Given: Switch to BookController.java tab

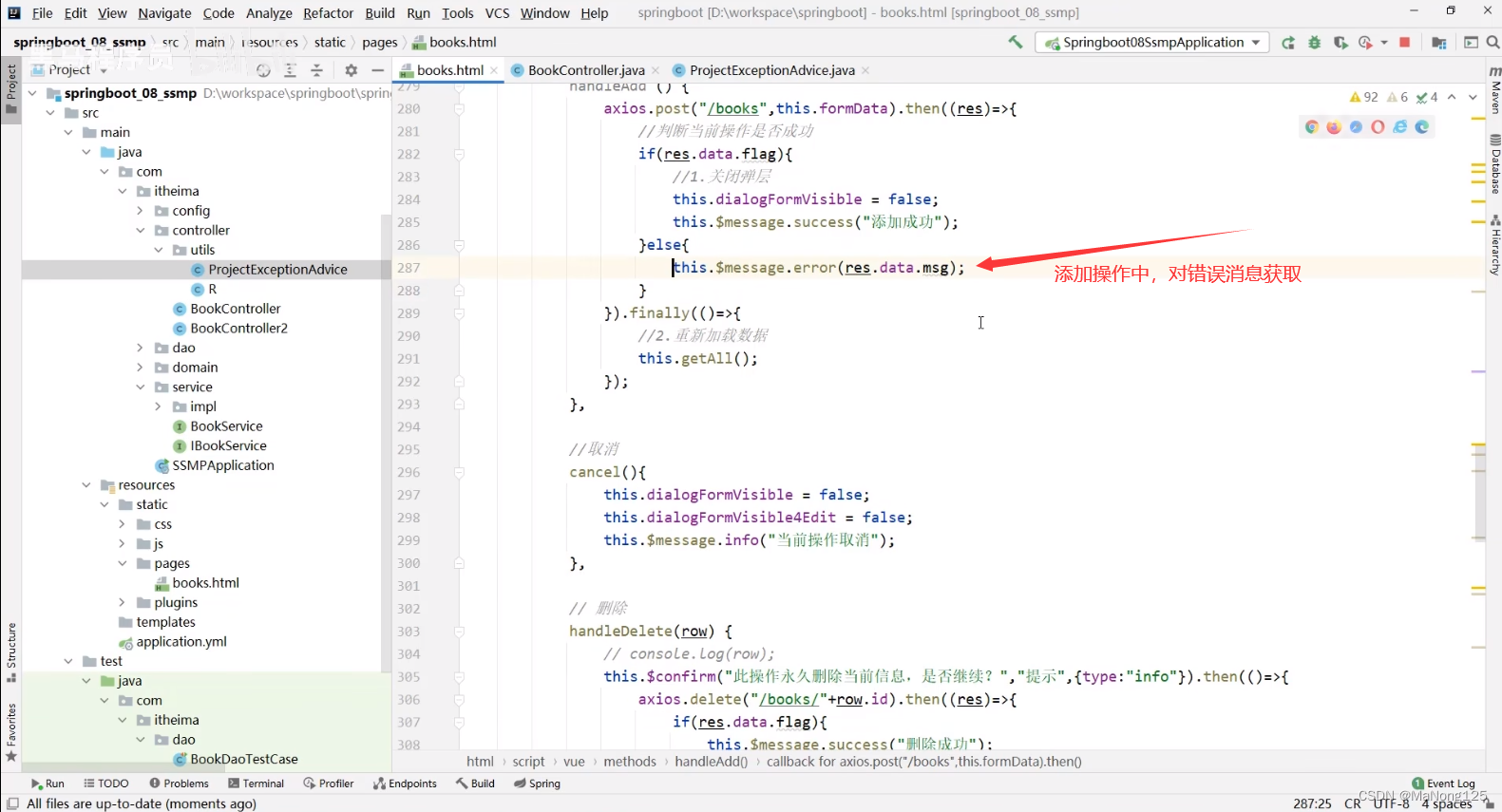Looking at the screenshot, I should [x=586, y=70].
